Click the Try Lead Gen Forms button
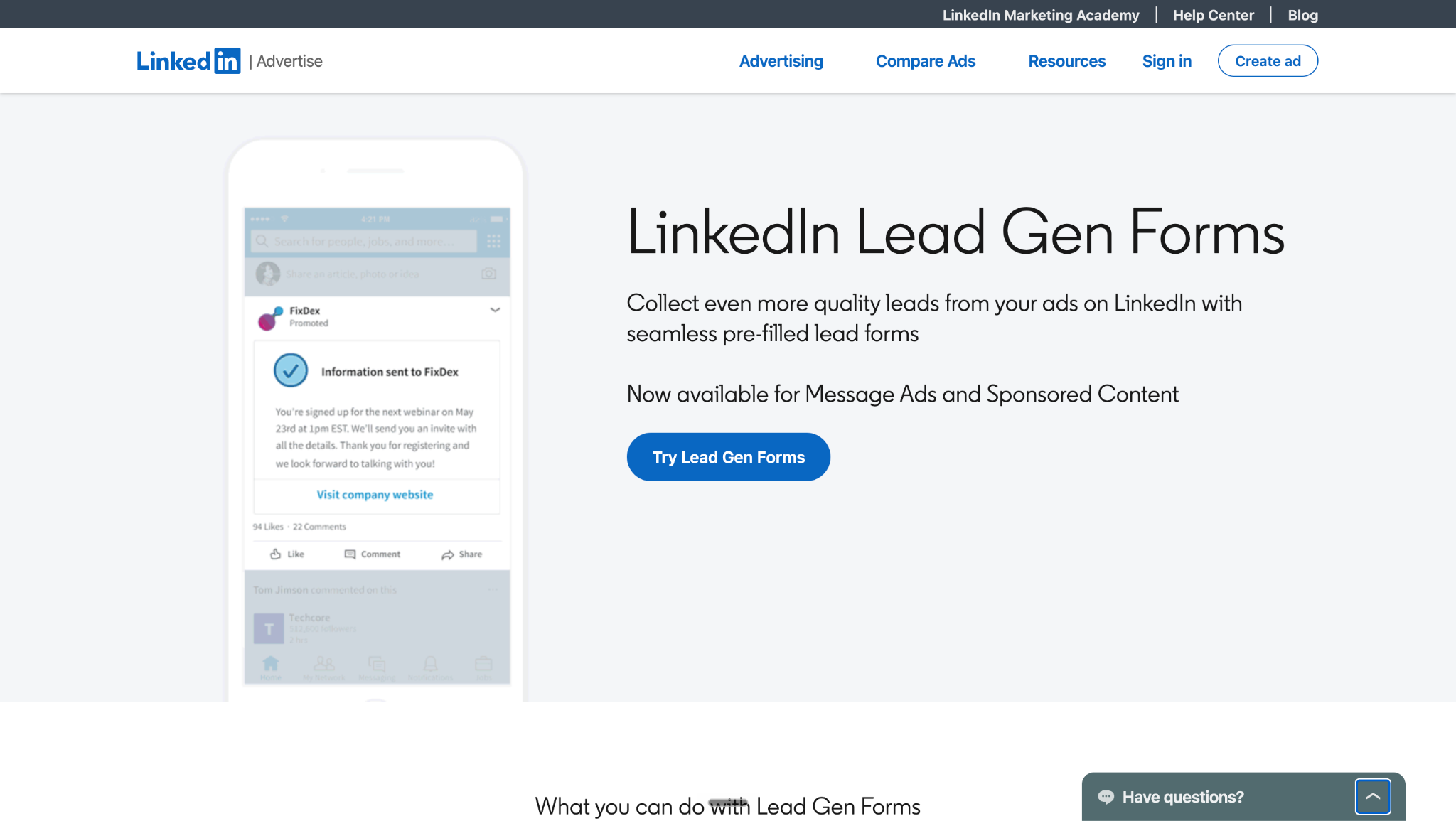Viewport: 1456px width, 821px height. pos(728,457)
